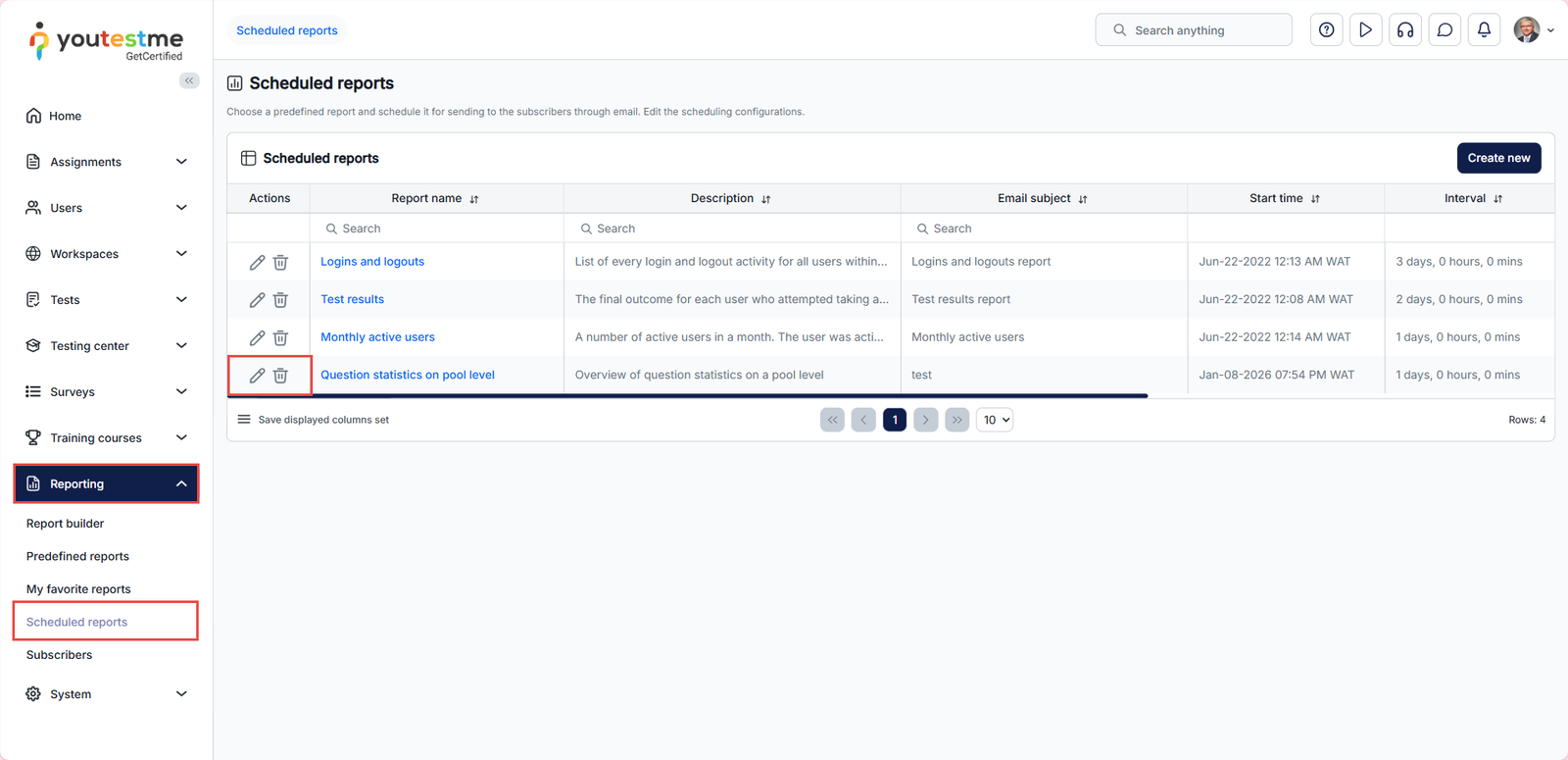Screen dimensions: 1568x760
Task: Open the notifications bell icon
Action: pyautogui.click(x=1484, y=30)
